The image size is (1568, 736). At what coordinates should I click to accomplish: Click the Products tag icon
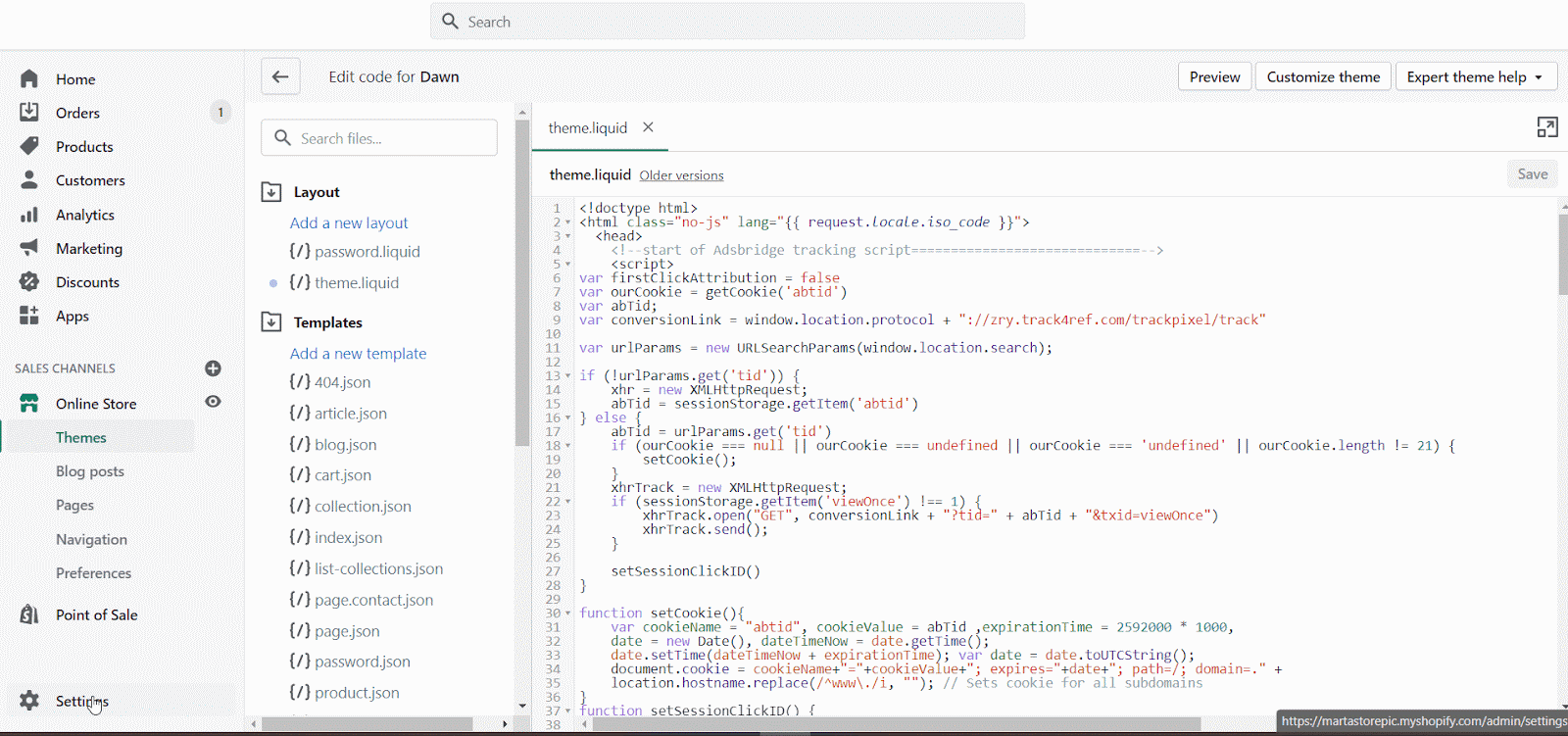pos(29,146)
